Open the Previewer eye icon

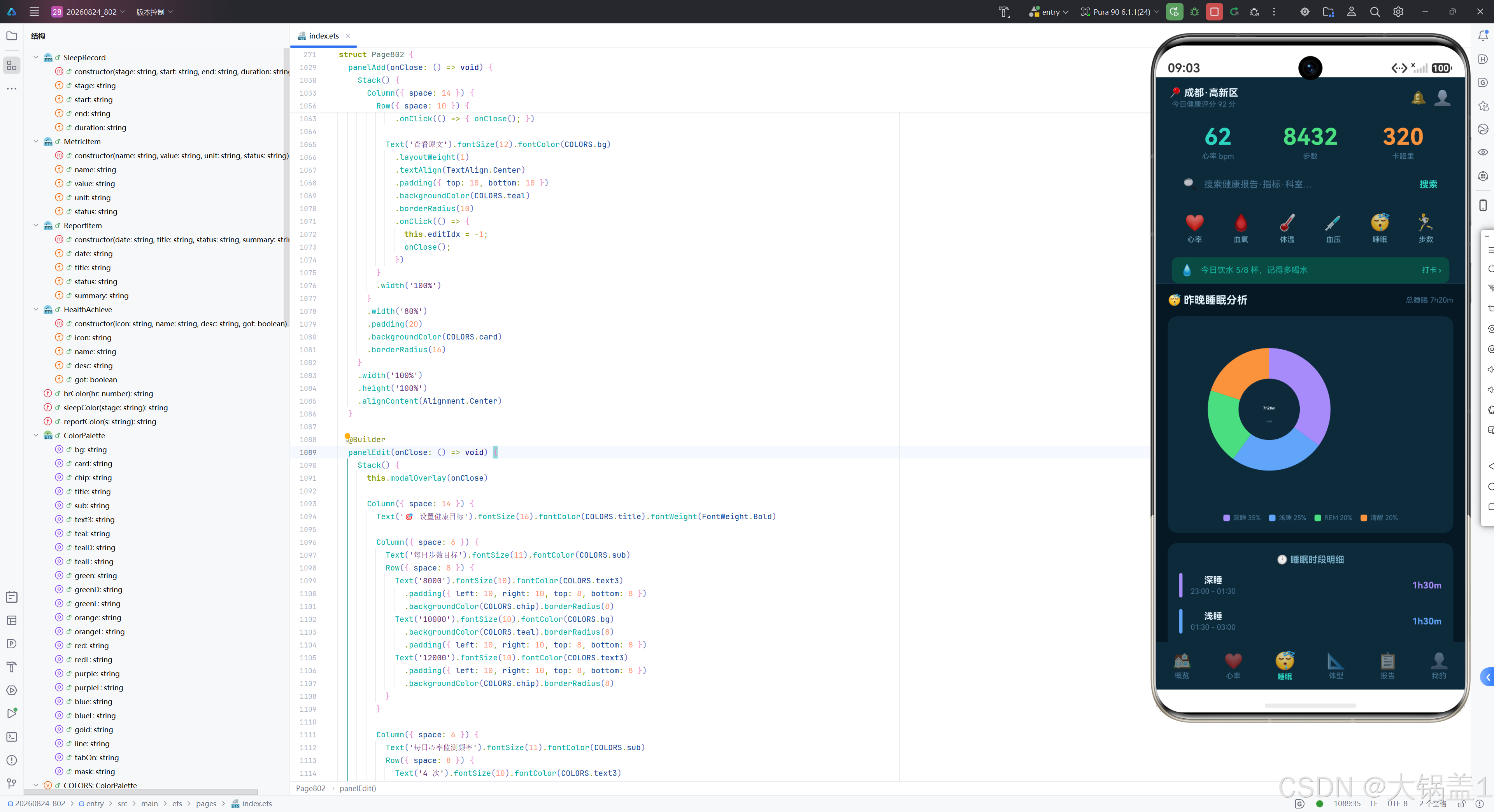pos(1483,152)
